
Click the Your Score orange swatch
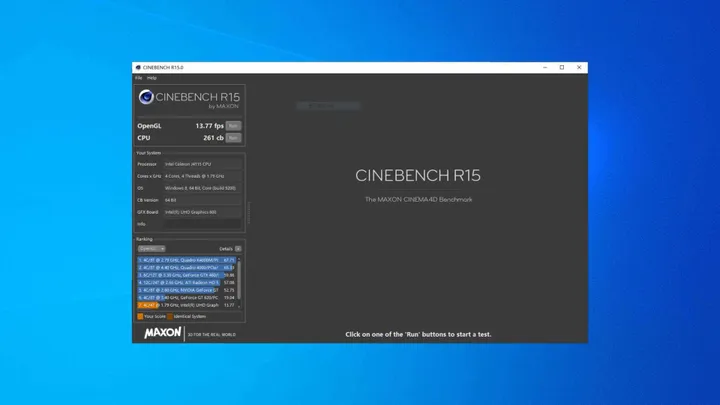[x=140, y=316]
